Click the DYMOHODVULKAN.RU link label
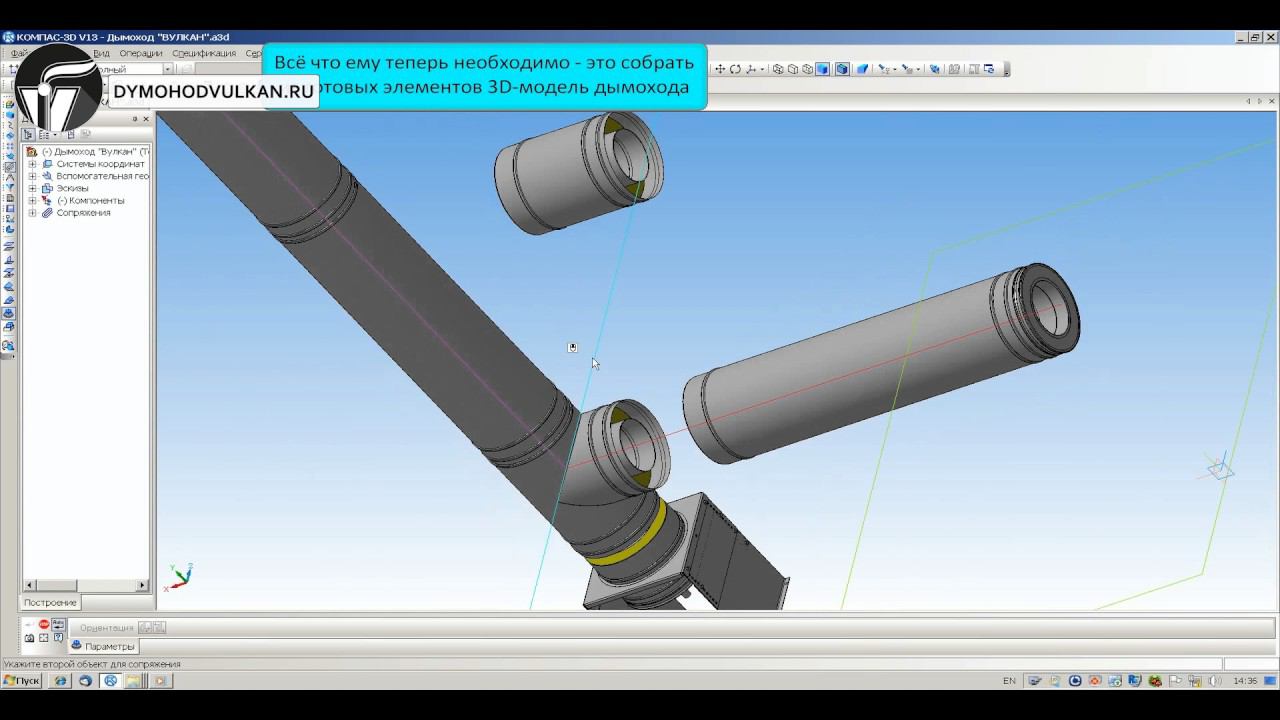The height and width of the screenshot is (720, 1280). (214, 91)
